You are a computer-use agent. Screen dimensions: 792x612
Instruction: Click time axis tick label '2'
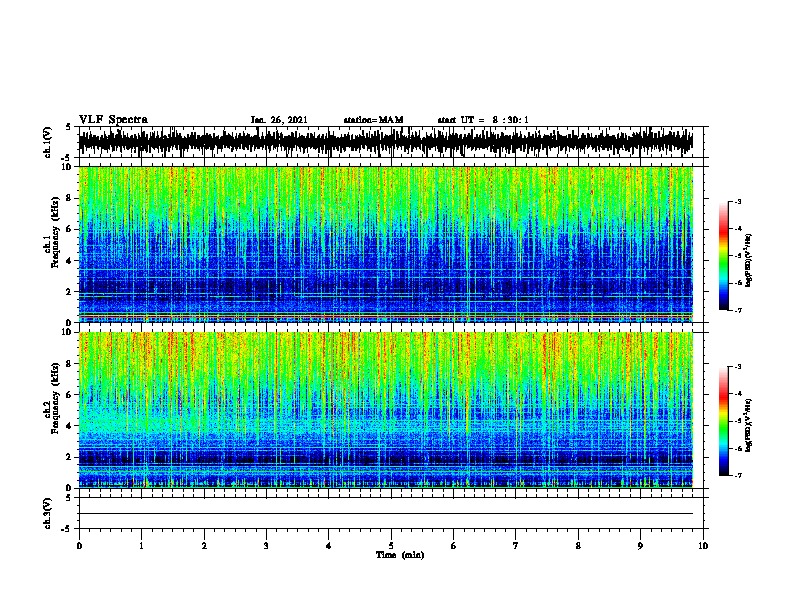pyautogui.click(x=204, y=546)
